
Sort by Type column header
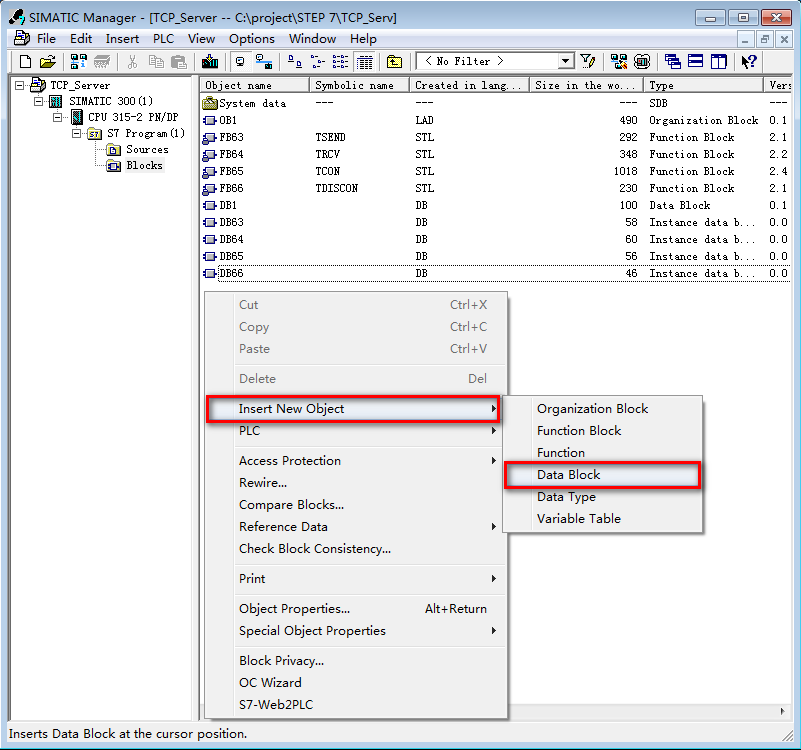703,86
